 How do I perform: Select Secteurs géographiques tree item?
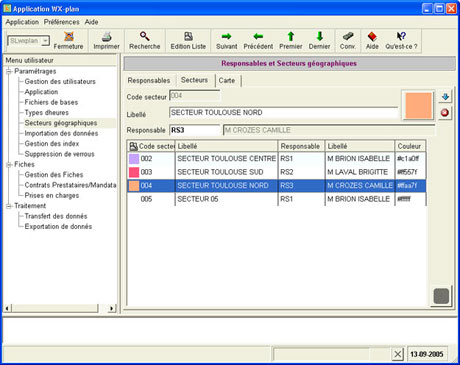pos(61,123)
